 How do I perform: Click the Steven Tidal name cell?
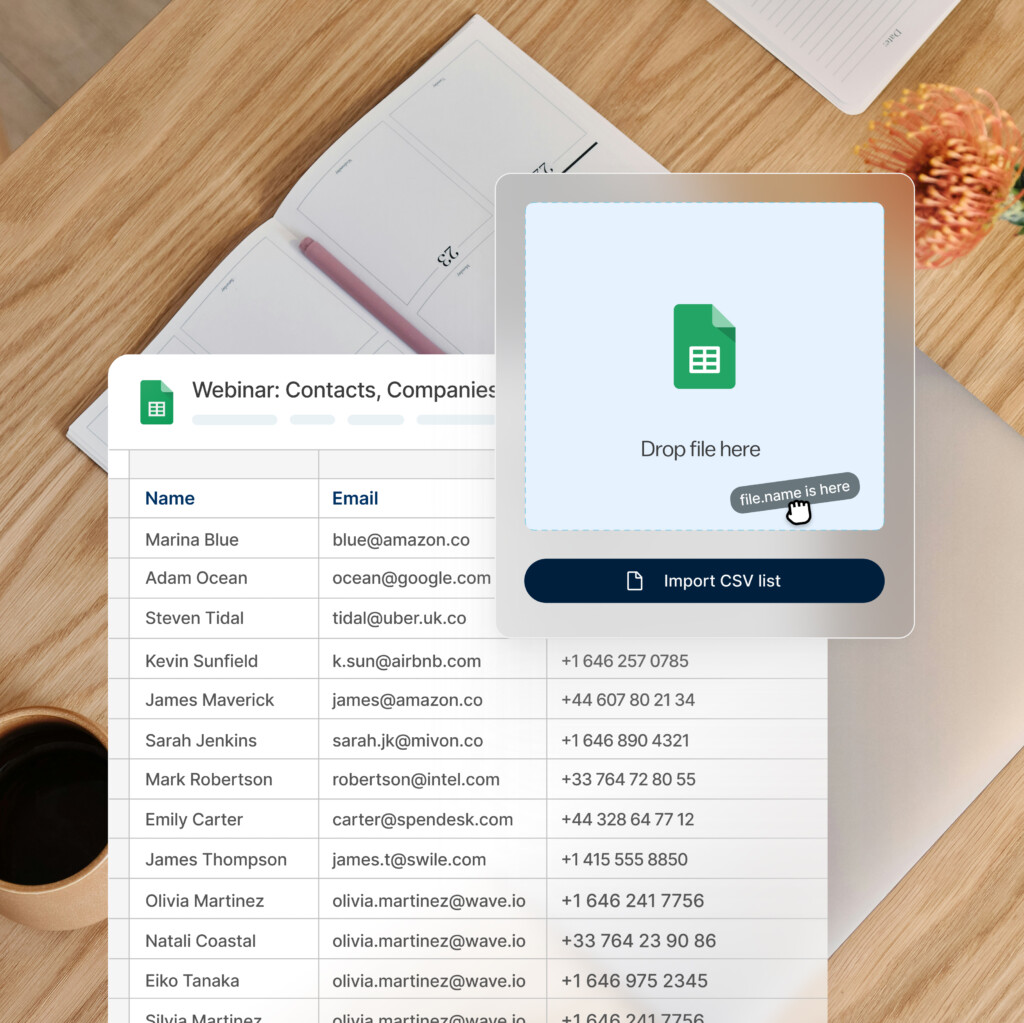click(194, 618)
